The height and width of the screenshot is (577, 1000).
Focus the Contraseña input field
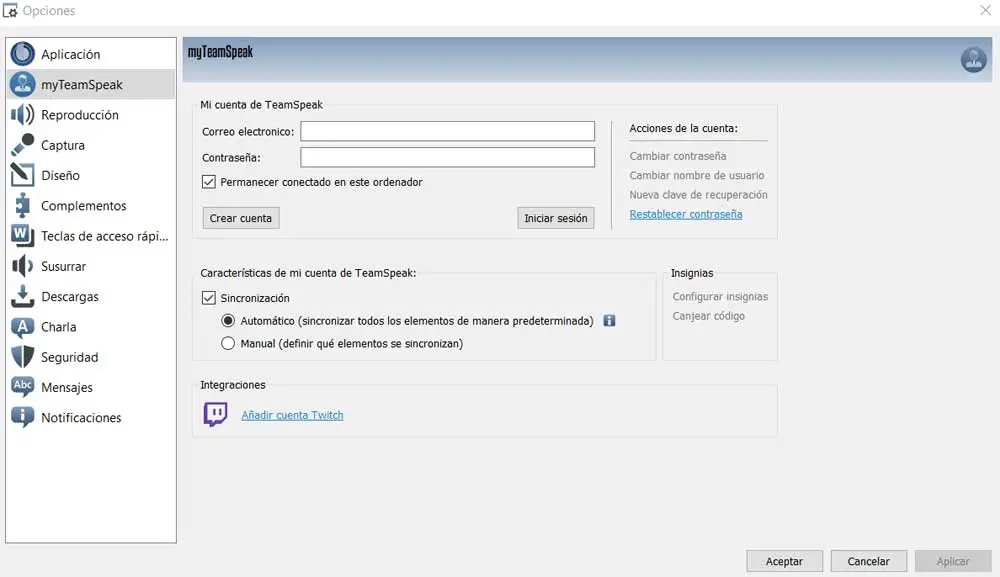[x=448, y=157]
